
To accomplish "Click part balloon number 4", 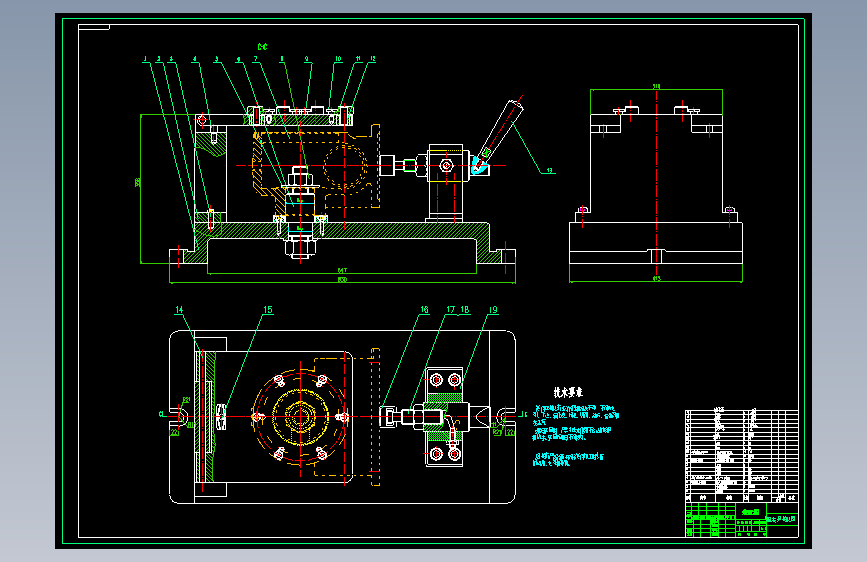I will pyautogui.click(x=195, y=59).
